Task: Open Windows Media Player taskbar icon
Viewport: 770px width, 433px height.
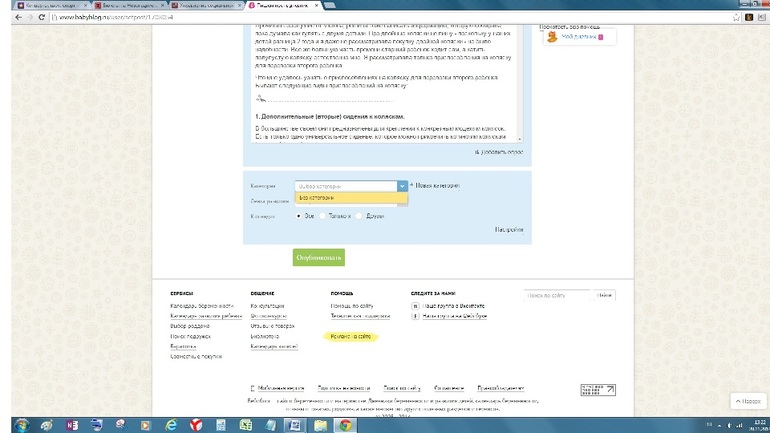Action: pos(145,425)
